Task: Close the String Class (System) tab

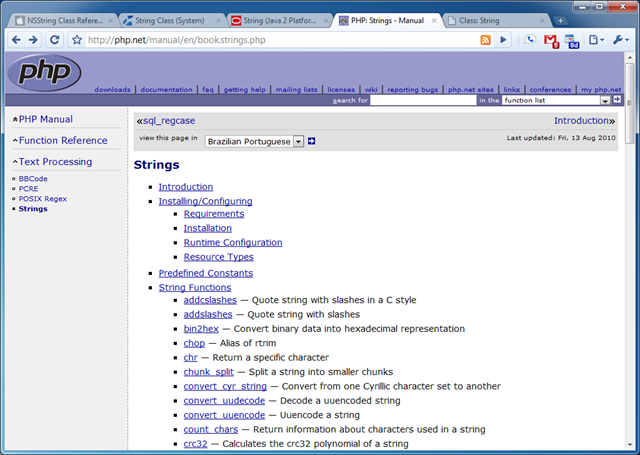Action: 218,21
